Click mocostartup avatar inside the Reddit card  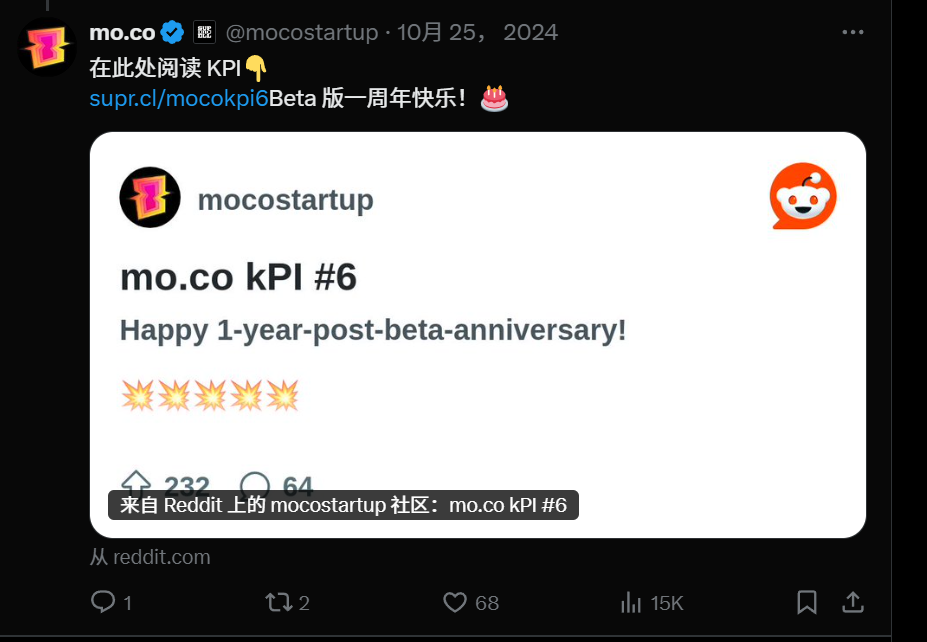150,197
